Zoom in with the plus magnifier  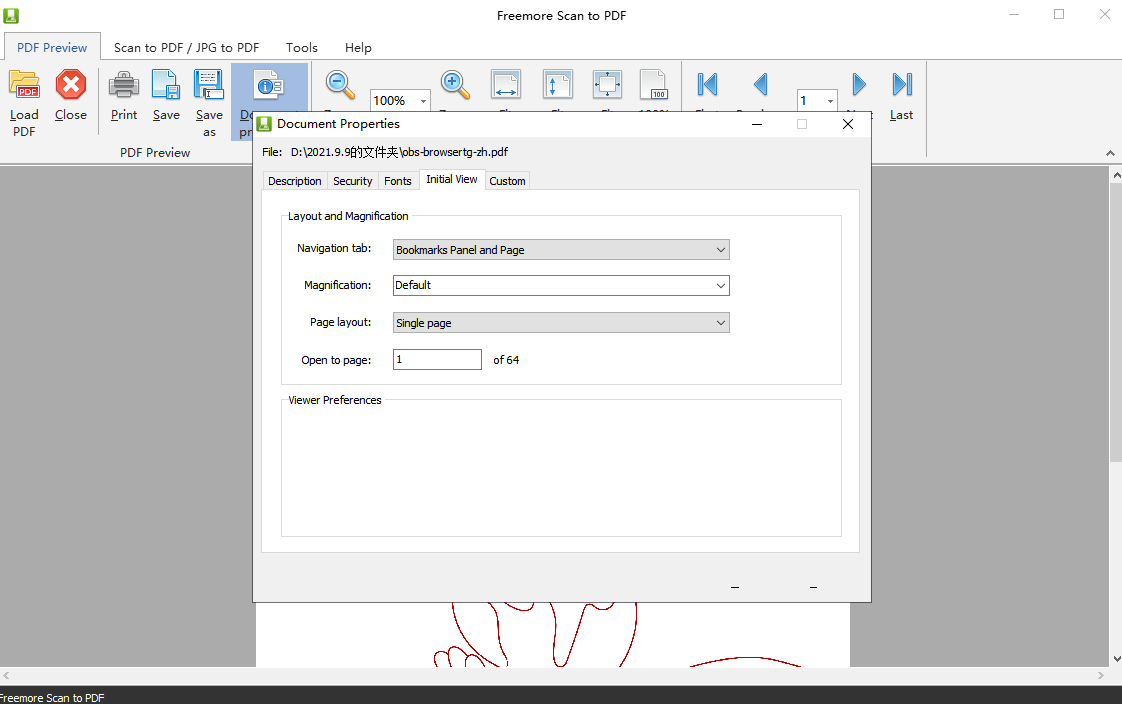[455, 84]
